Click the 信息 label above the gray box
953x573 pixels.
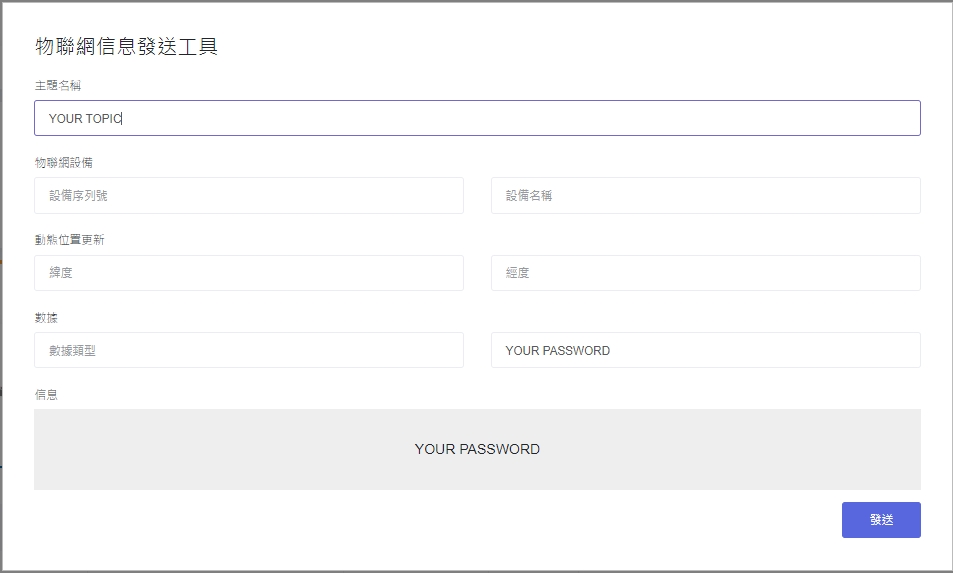point(46,395)
